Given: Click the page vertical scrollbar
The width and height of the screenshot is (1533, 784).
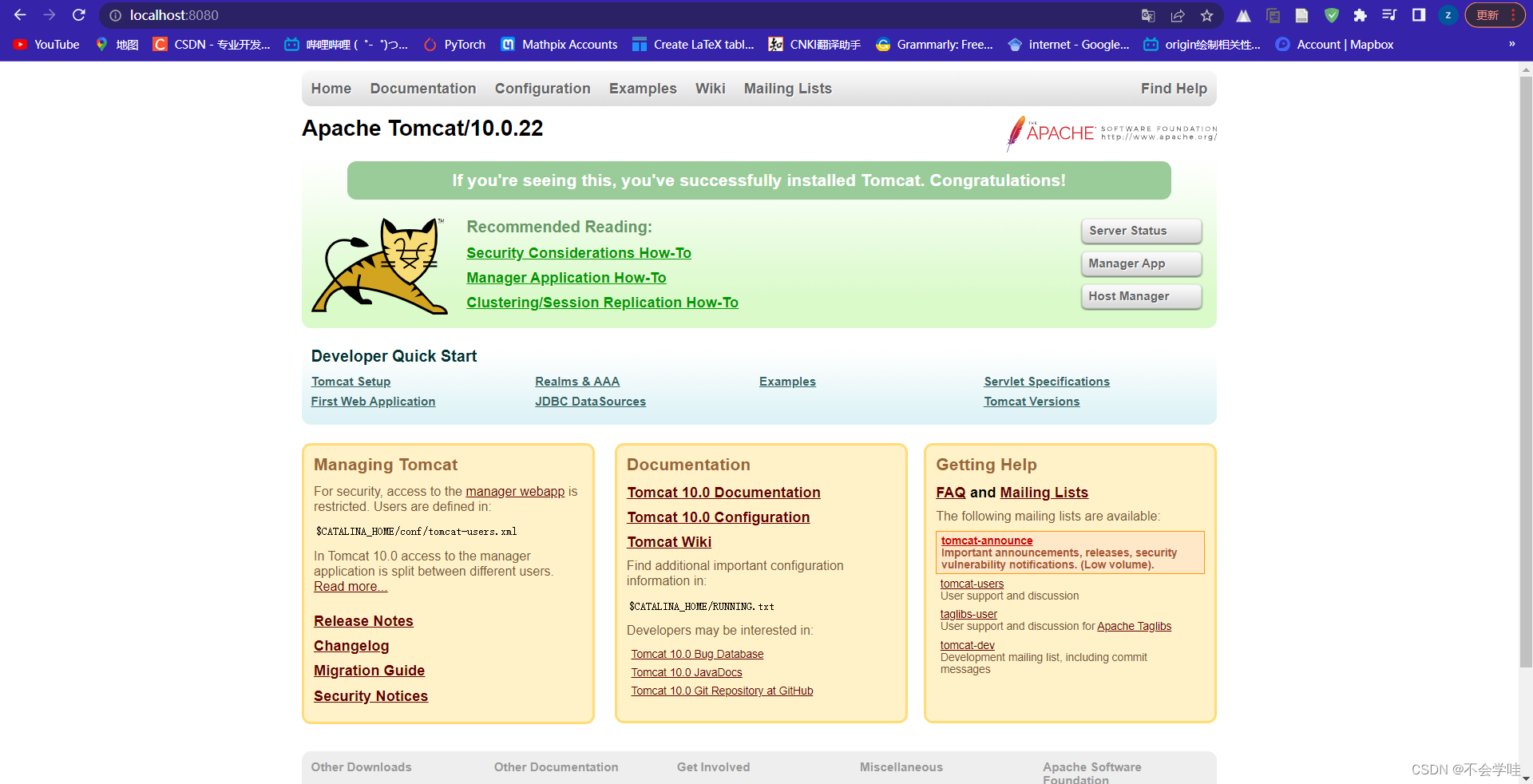Looking at the screenshot, I should click(1526, 371).
